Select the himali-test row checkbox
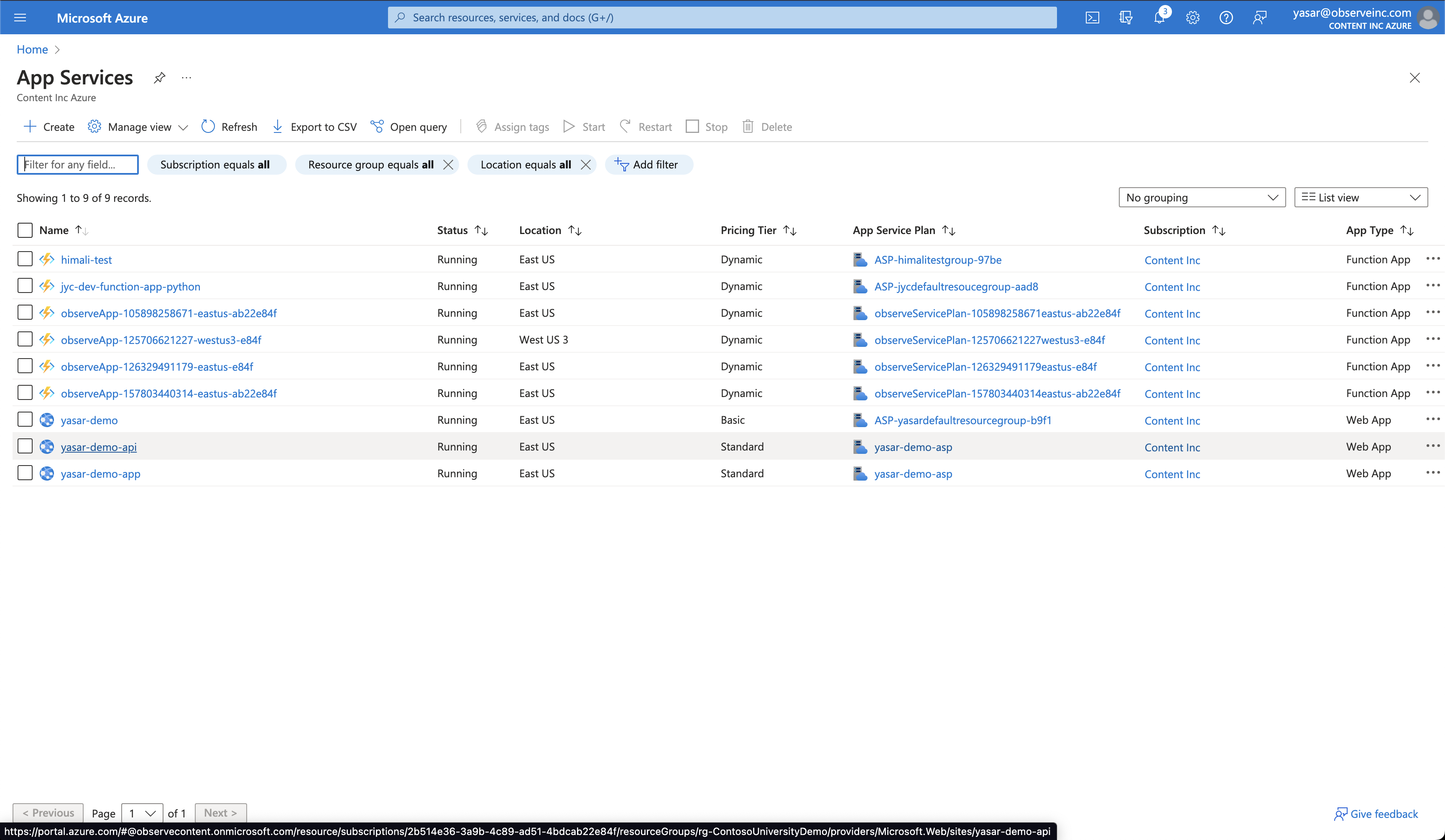1445x840 pixels. [25, 259]
